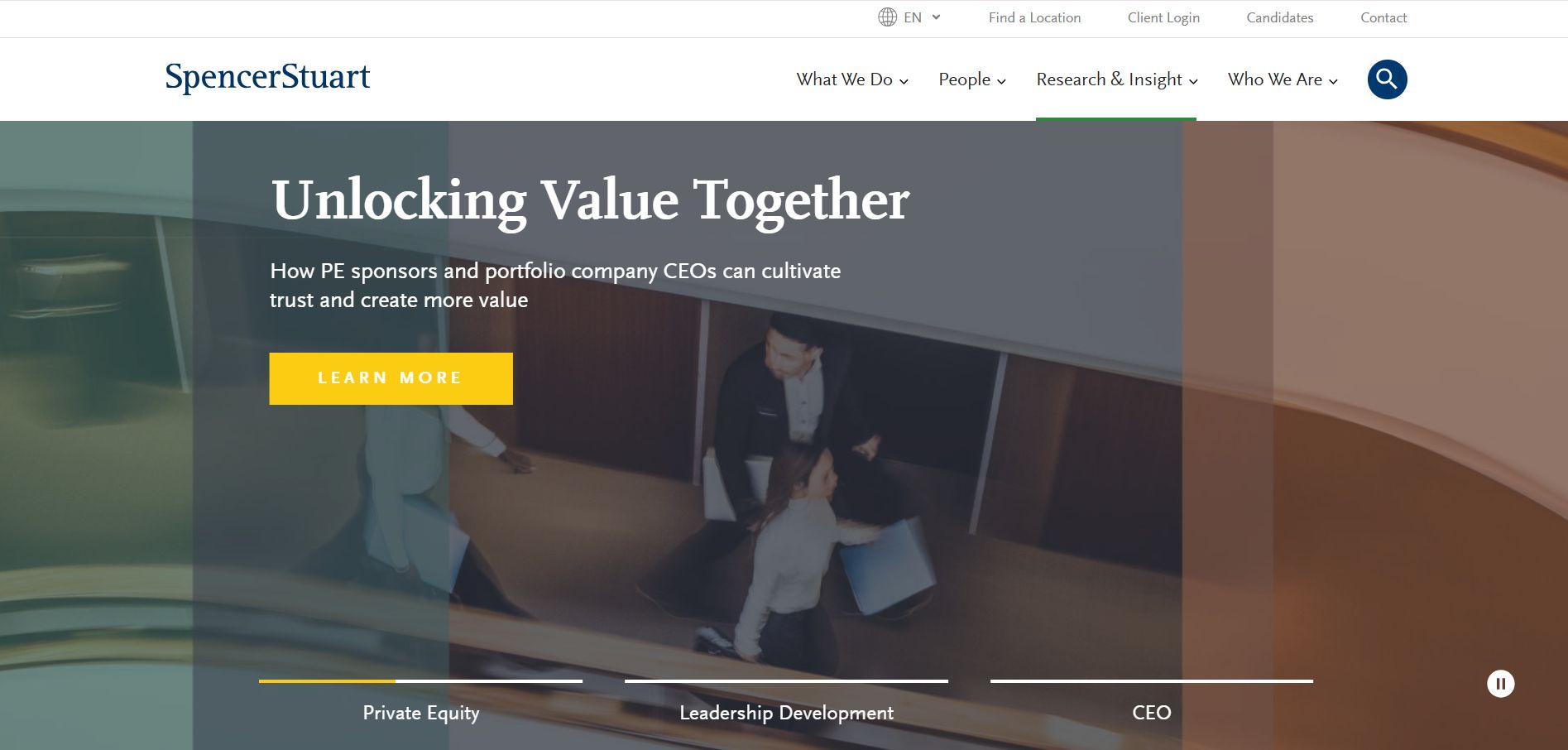Go to Find a Location
Screen dimensions: 1568x750
click(x=1034, y=17)
